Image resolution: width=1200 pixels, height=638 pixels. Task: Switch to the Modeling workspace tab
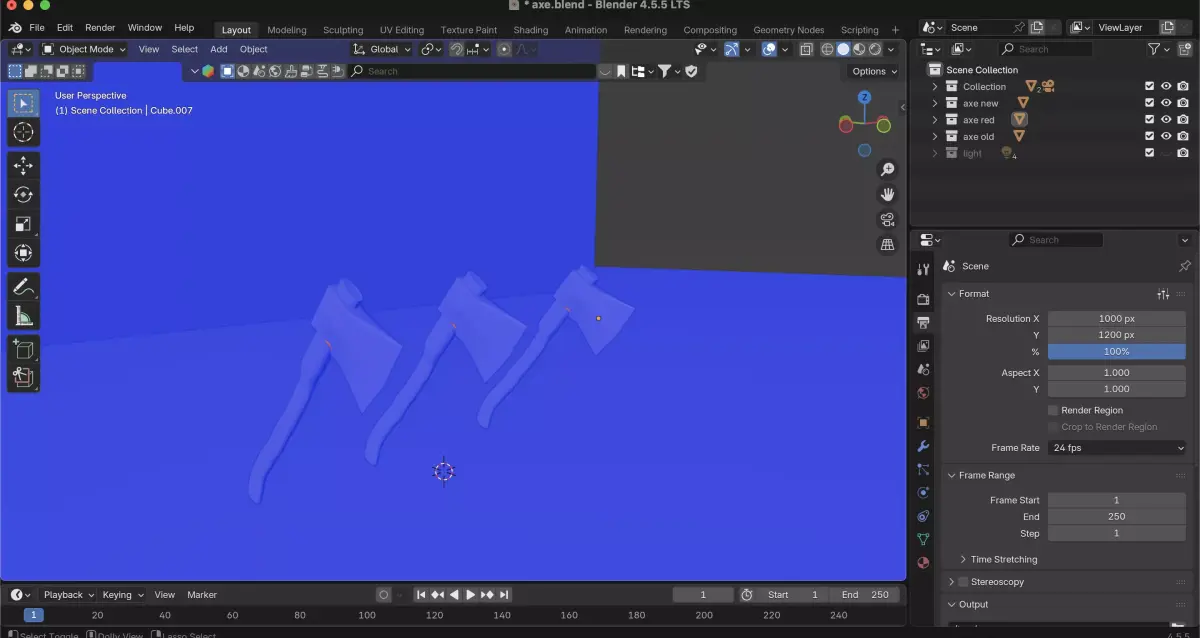(x=287, y=30)
